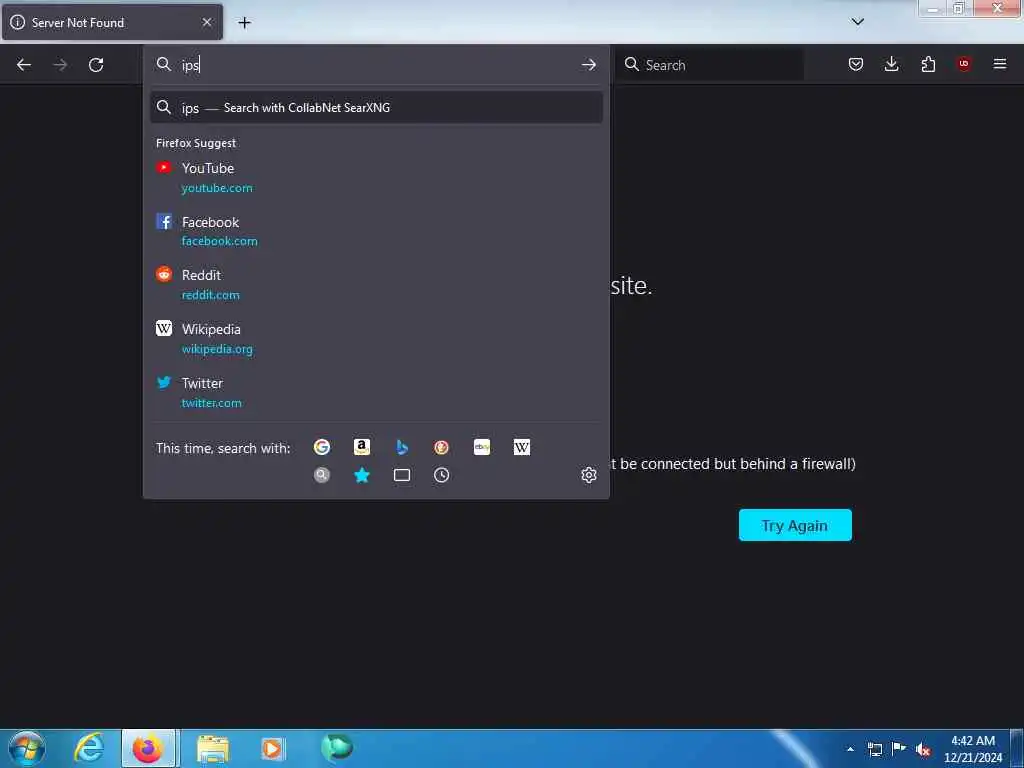Expand the list all tabs chevron
Viewport: 1024px width, 768px height.
[x=857, y=22]
